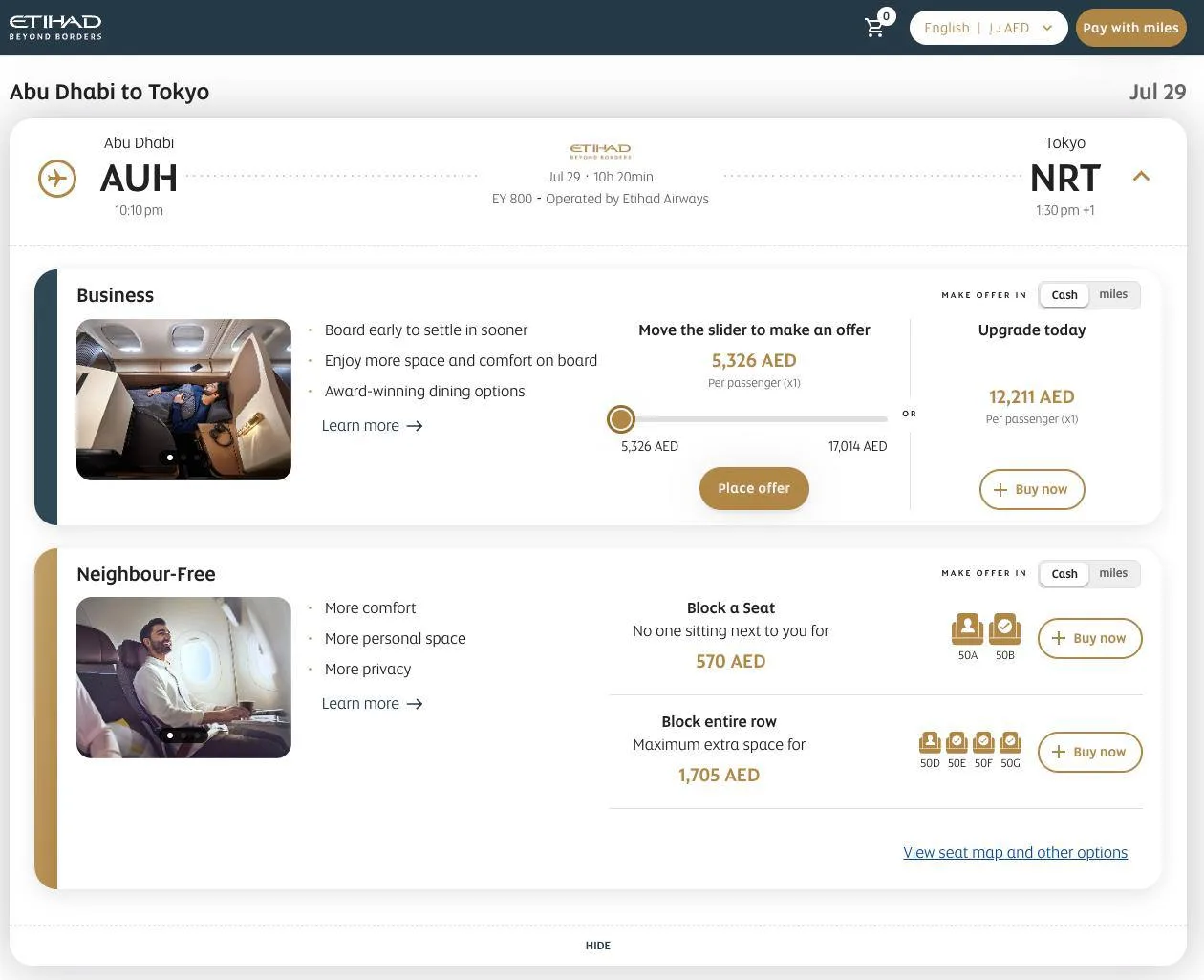
Task: Select seat icon 50G
Action: coord(1010,742)
